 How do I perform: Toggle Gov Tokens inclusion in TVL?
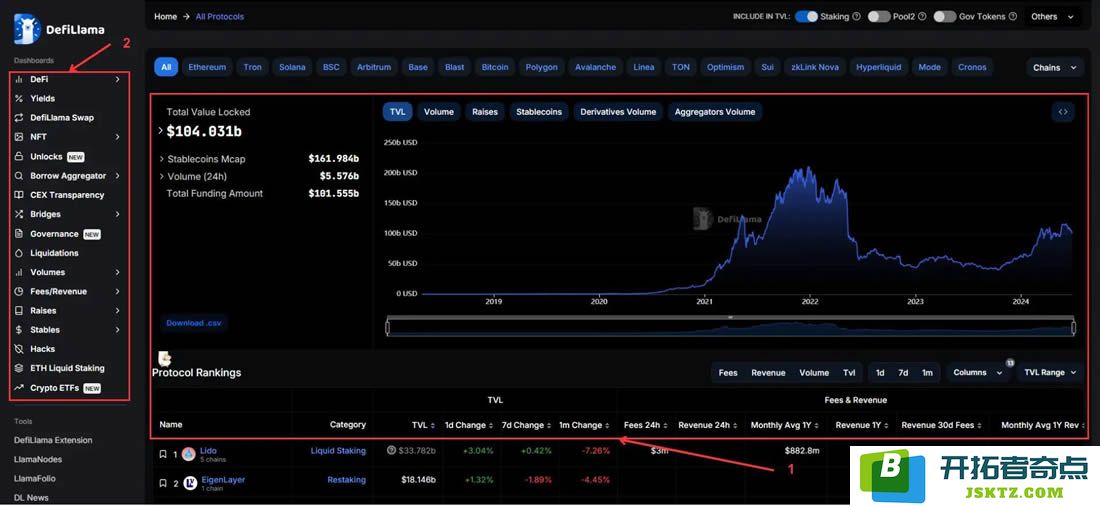[944, 16]
